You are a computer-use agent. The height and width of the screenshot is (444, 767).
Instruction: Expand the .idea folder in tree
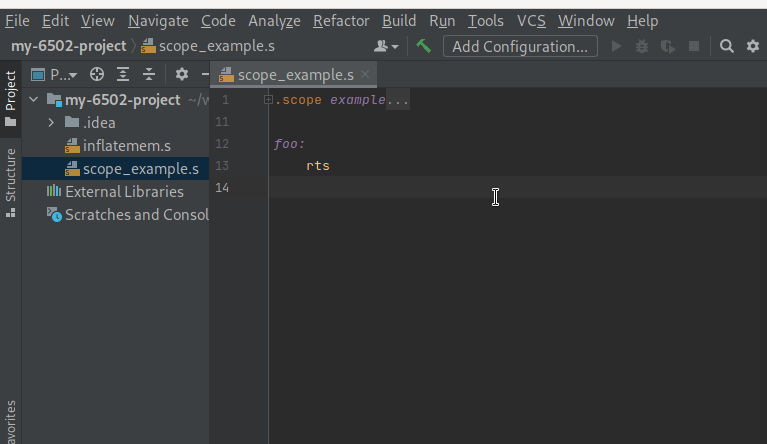pos(52,122)
